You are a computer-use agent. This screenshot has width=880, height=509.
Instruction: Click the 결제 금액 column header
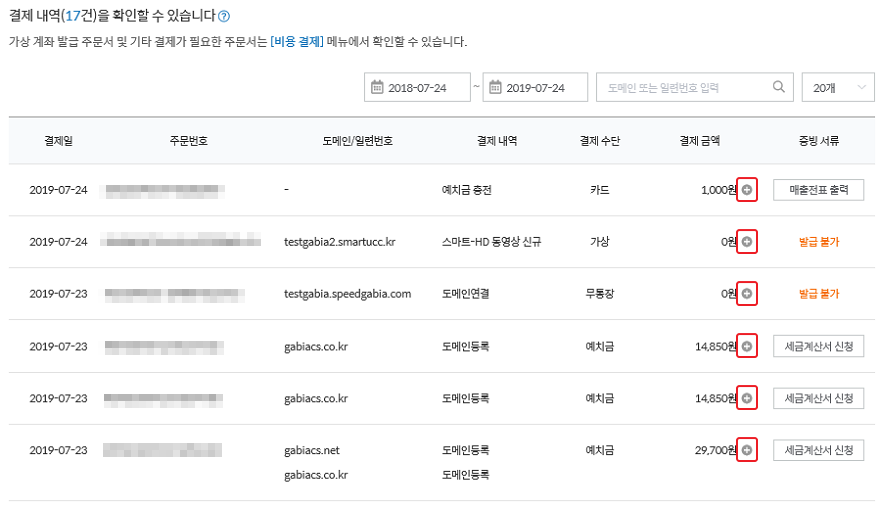[699, 141]
